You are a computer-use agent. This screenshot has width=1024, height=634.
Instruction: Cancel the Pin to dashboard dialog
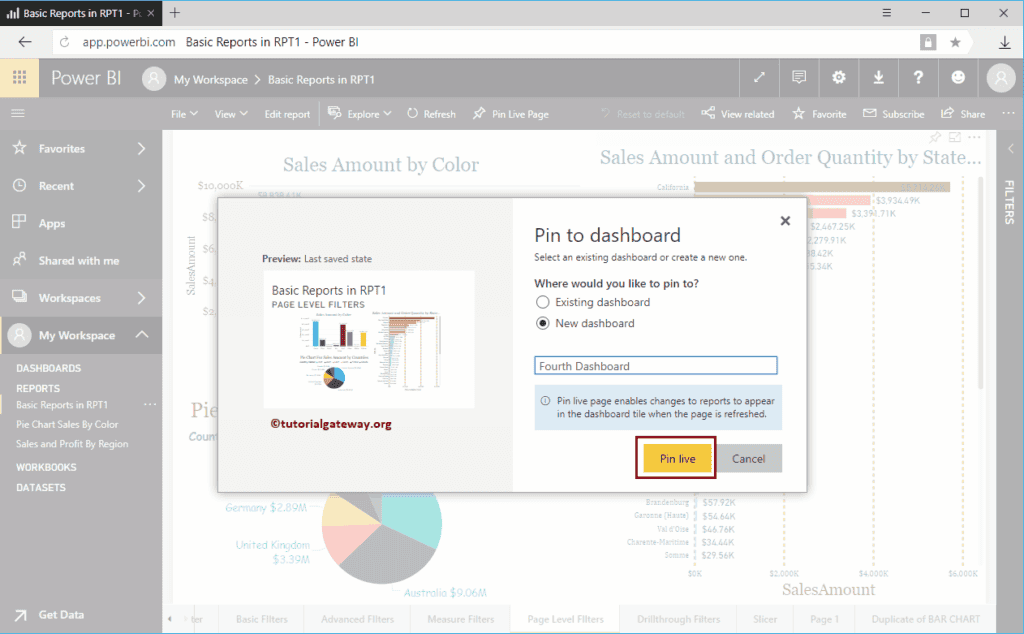coord(749,458)
